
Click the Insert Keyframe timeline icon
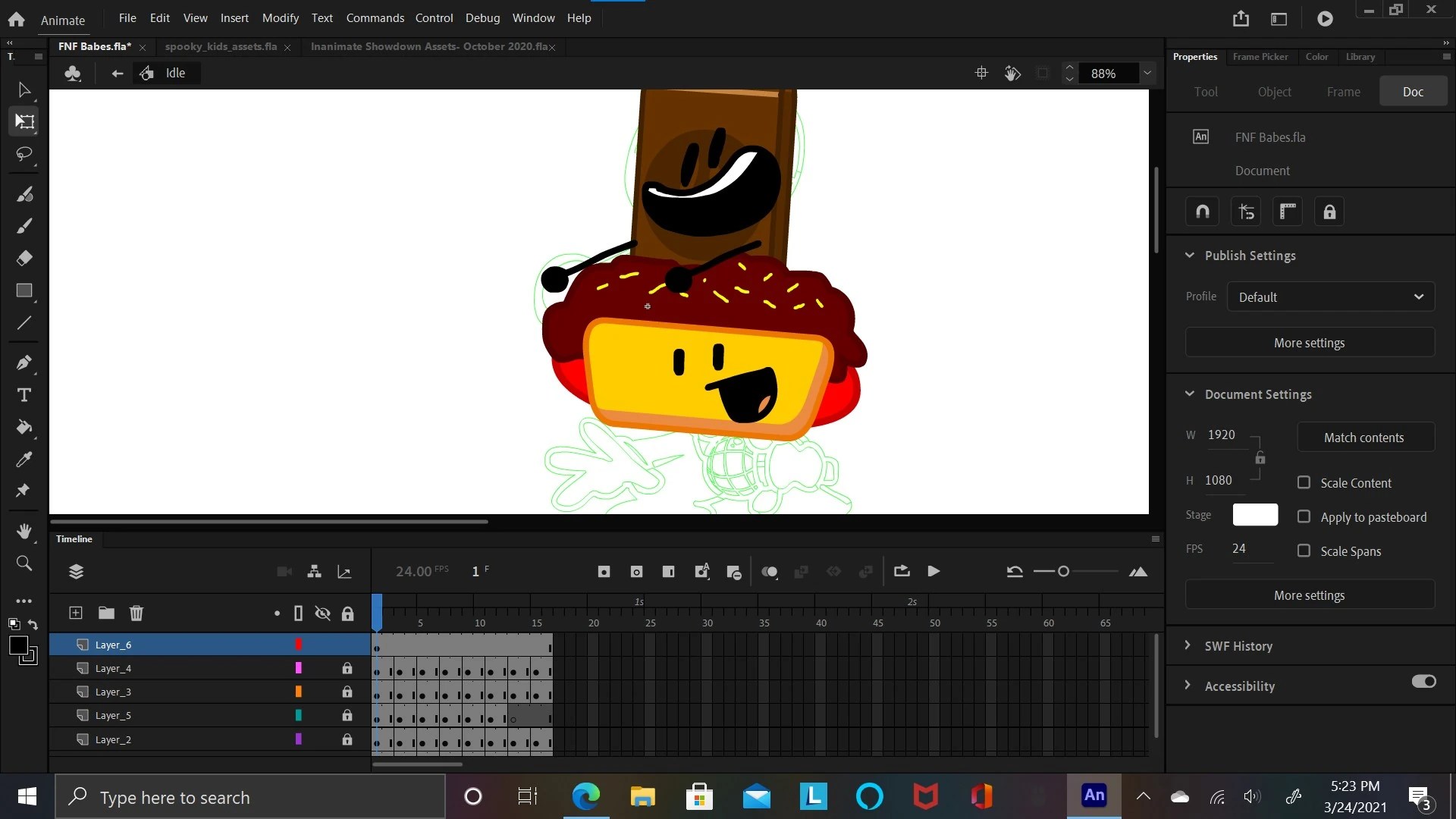tap(604, 572)
